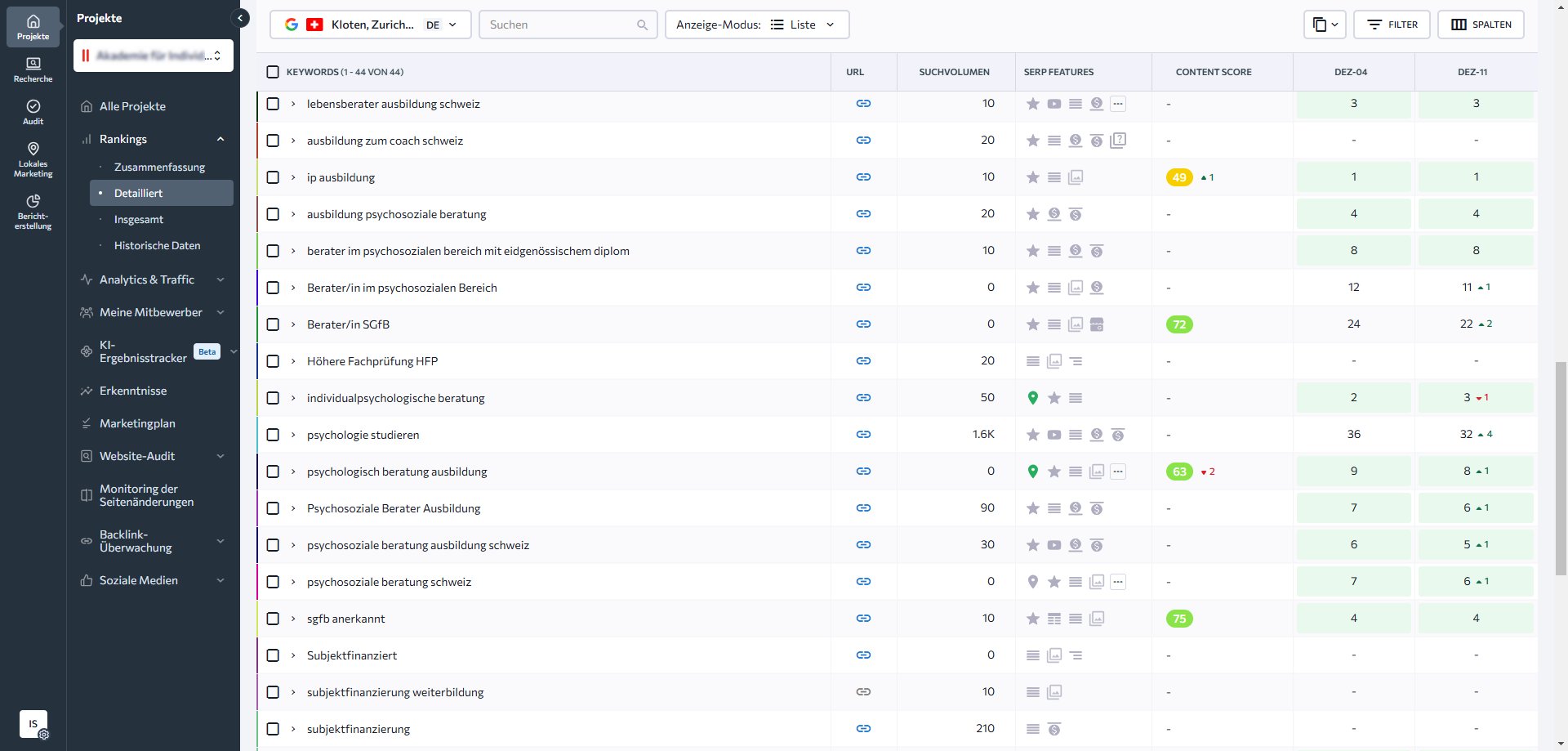Select all keywords checkbox in header

click(x=273, y=72)
